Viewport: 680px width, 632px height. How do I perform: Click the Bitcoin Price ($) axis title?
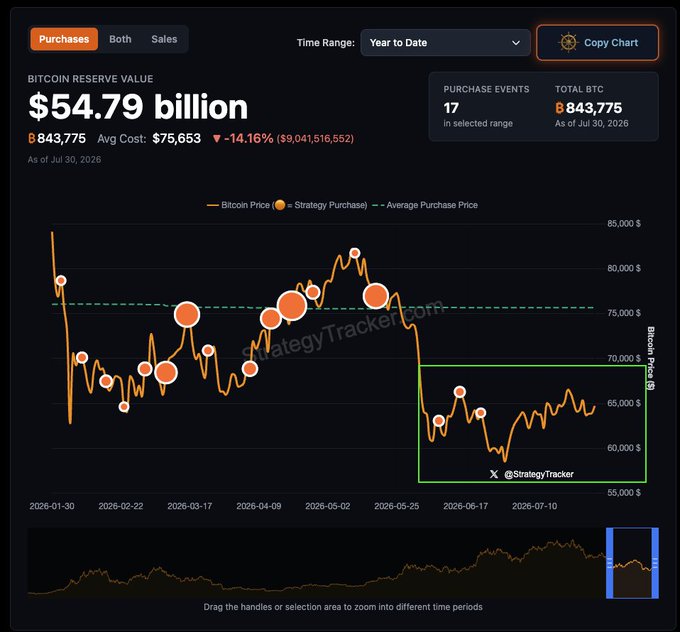tap(651, 358)
